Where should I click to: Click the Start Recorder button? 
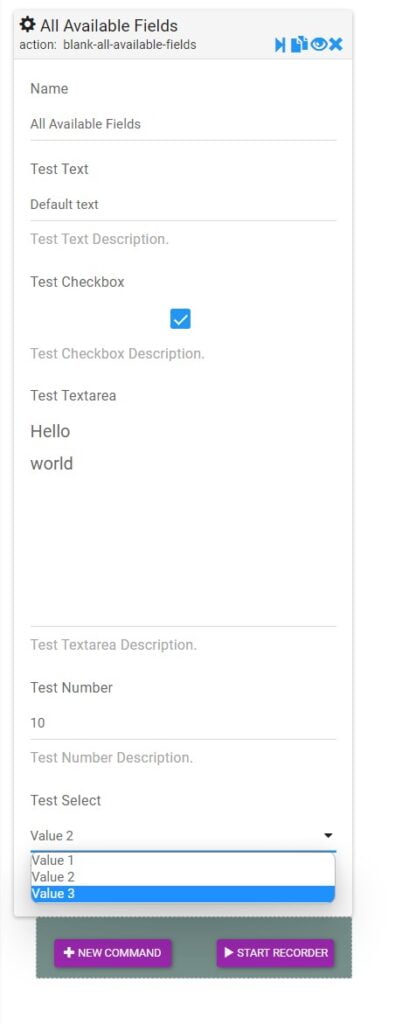[275, 953]
